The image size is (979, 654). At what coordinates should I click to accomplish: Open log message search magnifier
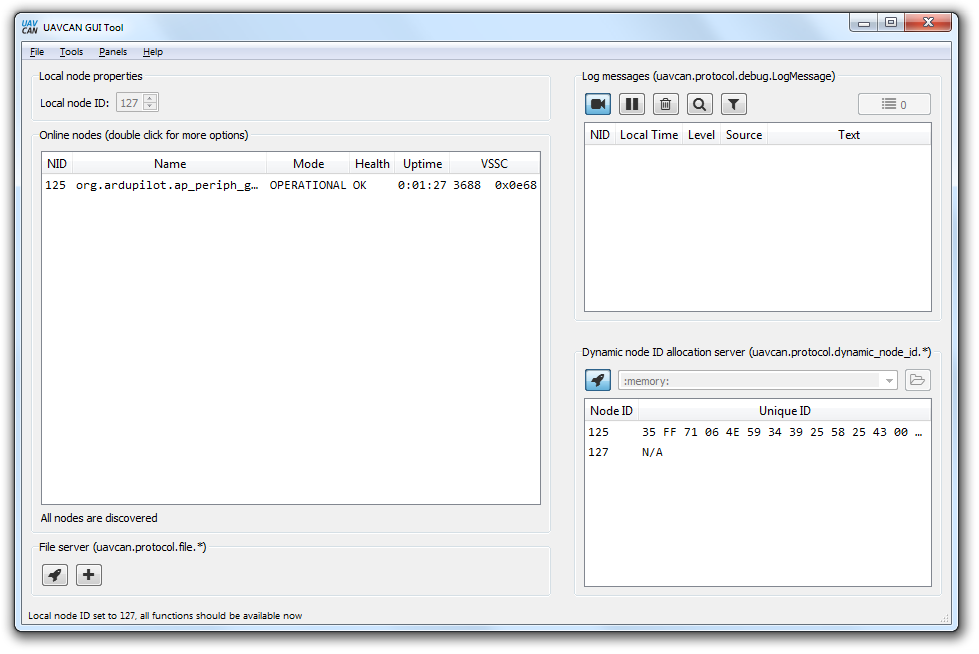(700, 104)
